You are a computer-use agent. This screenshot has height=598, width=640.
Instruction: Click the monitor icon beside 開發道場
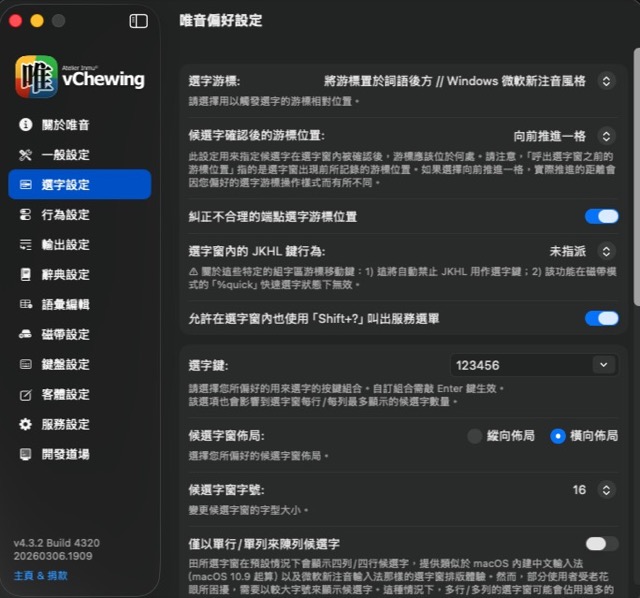click(x=26, y=454)
